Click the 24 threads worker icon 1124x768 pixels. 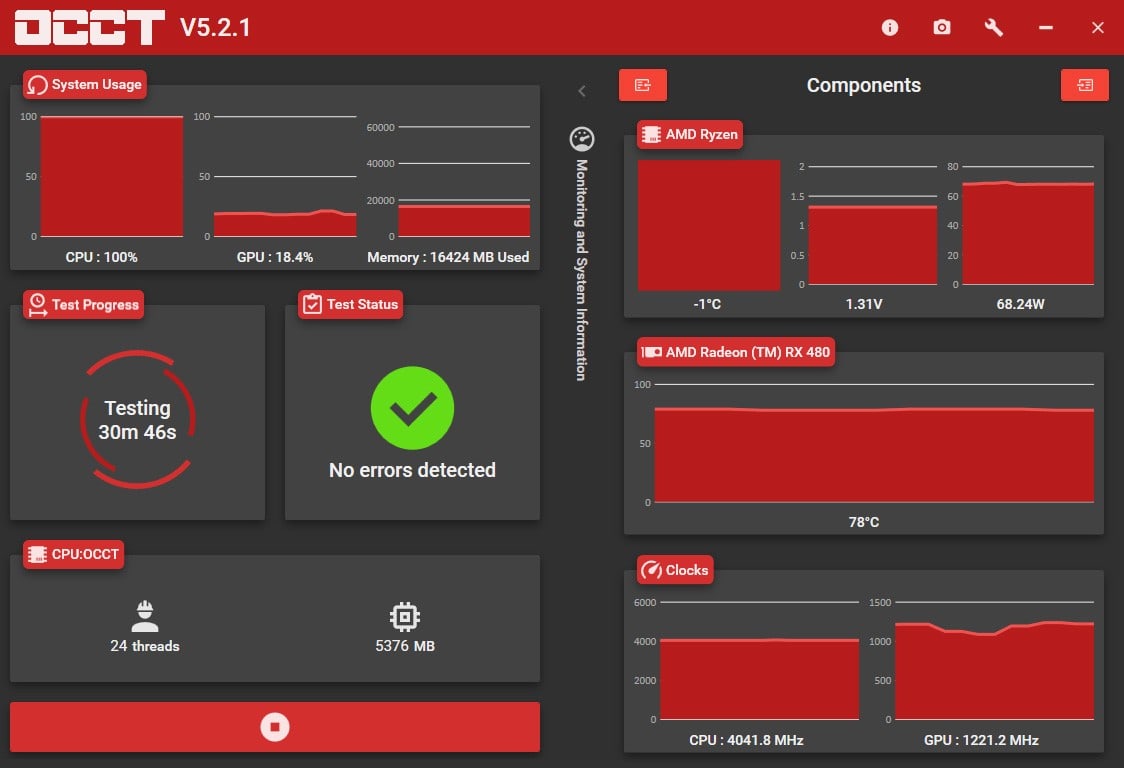pyautogui.click(x=145, y=617)
